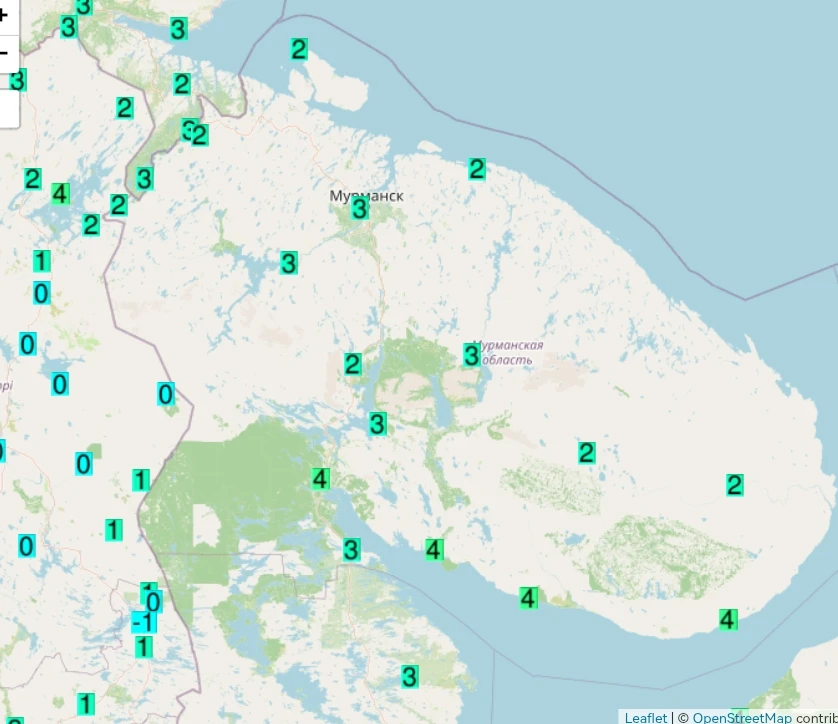Select the green 4 marker on the northwestern lake

[60, 193]
